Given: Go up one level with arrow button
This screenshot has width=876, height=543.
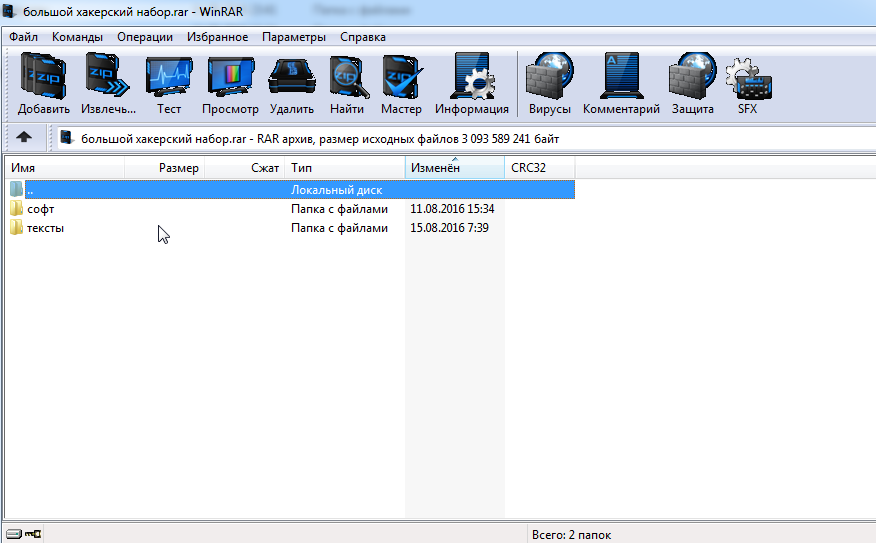Looking at the screenshot, I should click(23, 137).
